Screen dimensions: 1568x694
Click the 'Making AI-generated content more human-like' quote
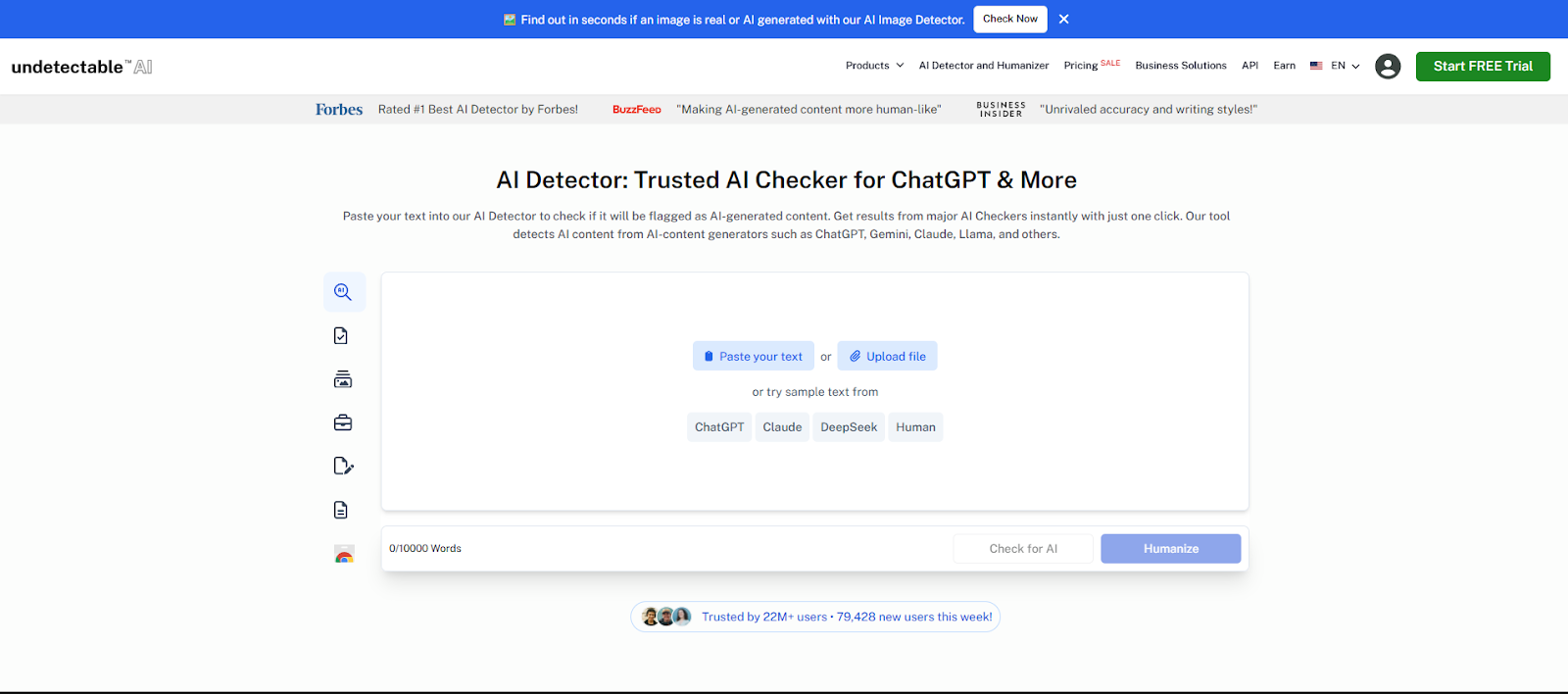pyautogui.click(x=808, y=109)
